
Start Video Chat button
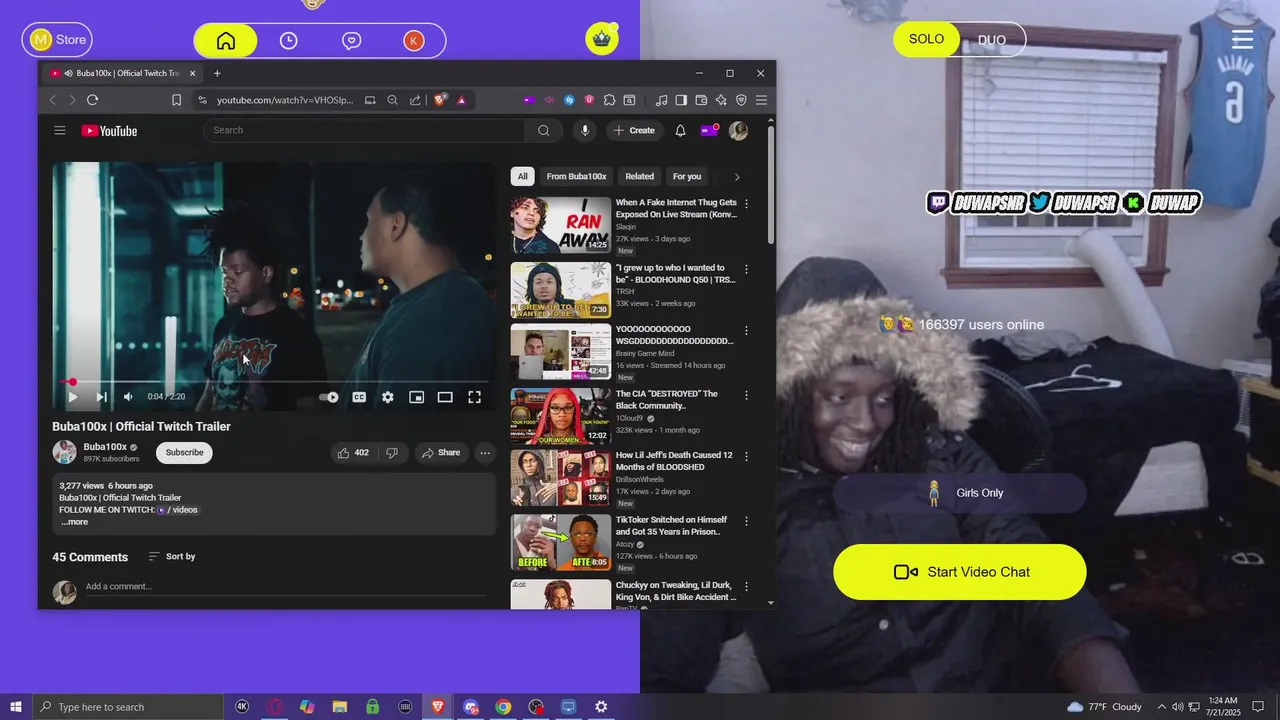[960, 572]
